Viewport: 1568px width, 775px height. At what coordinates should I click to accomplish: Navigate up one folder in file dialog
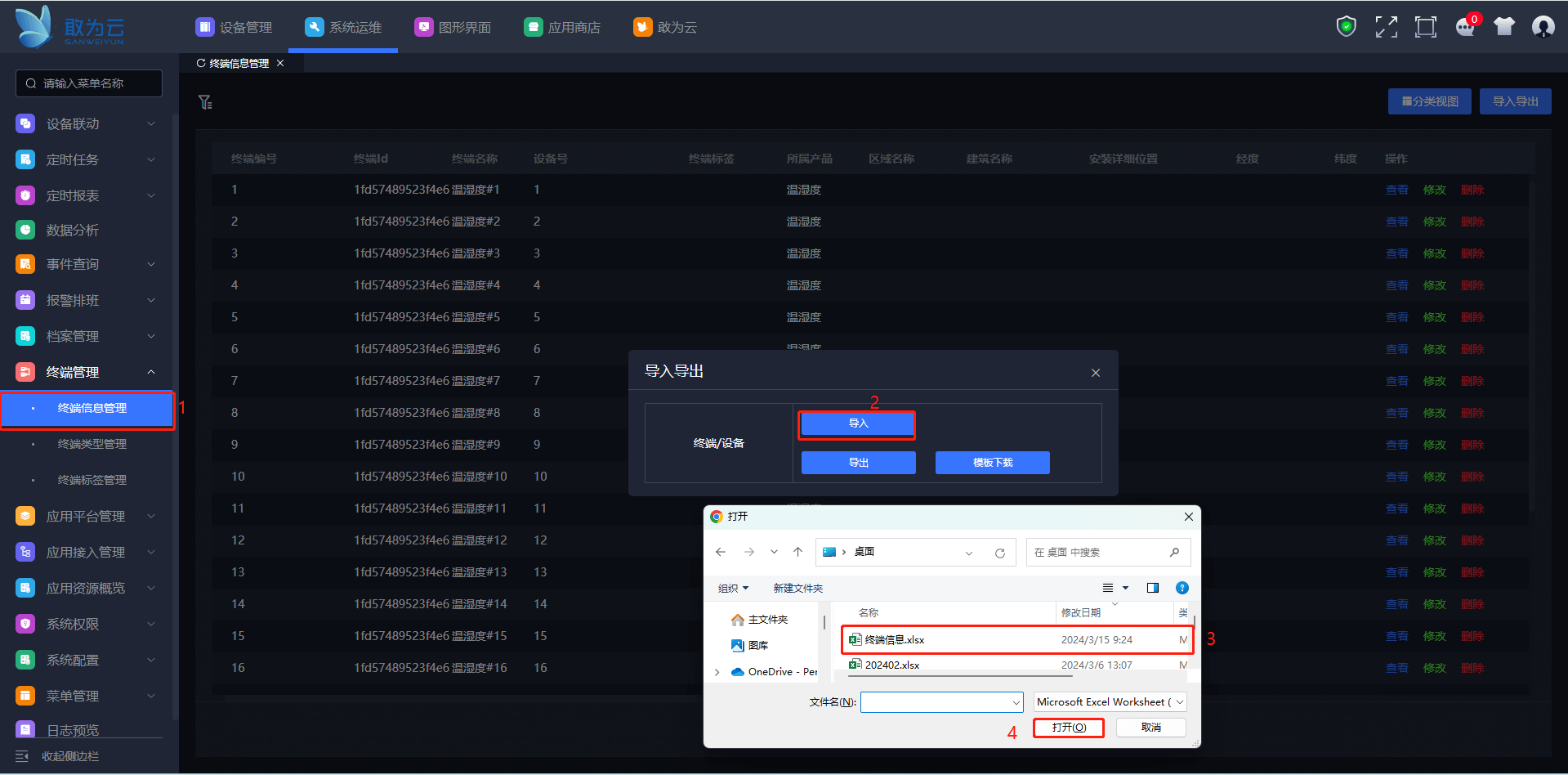tap(797, 553)
